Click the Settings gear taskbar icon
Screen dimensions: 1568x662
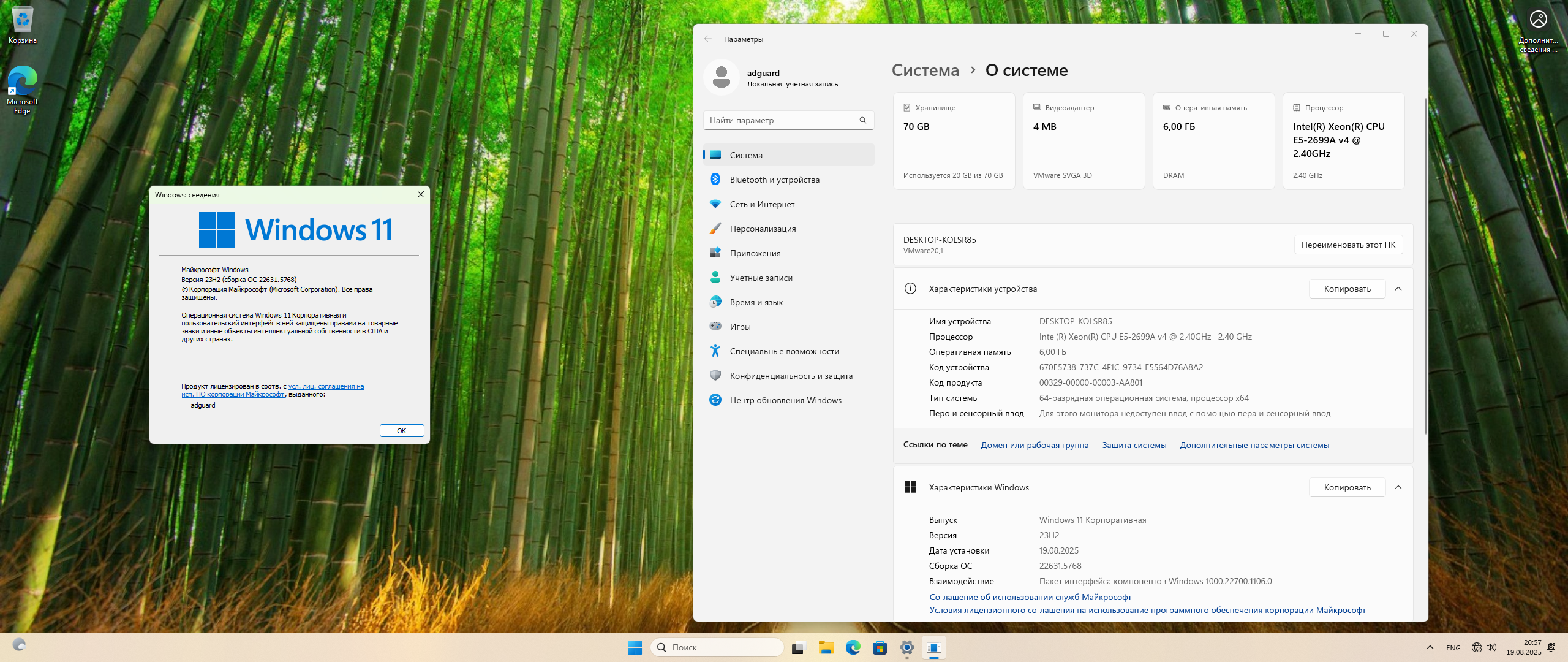point(907,647)
